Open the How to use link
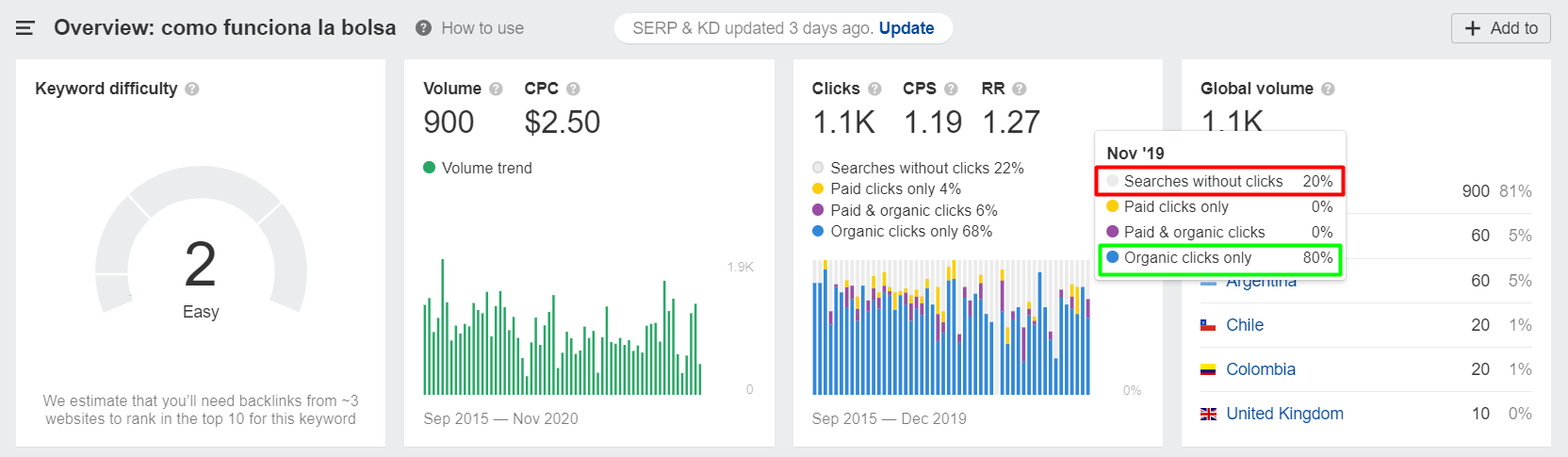 (482, 28)
